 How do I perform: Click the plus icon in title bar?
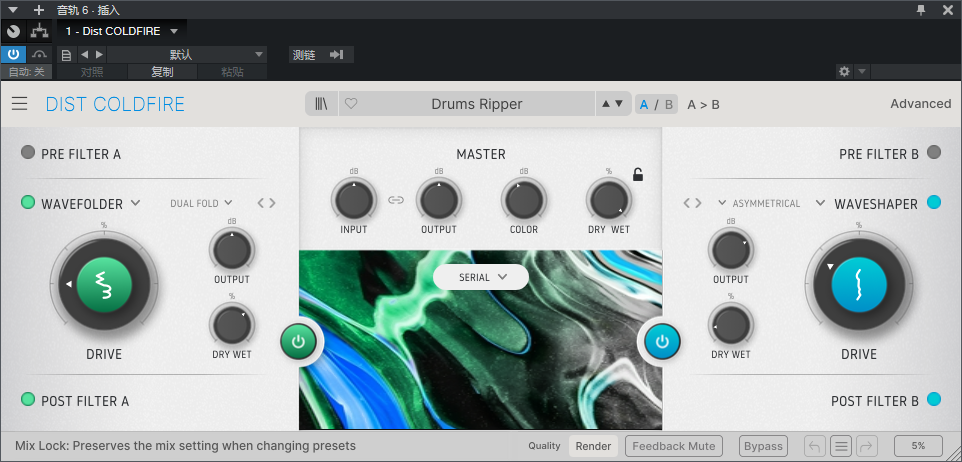(x=39, y=10)
